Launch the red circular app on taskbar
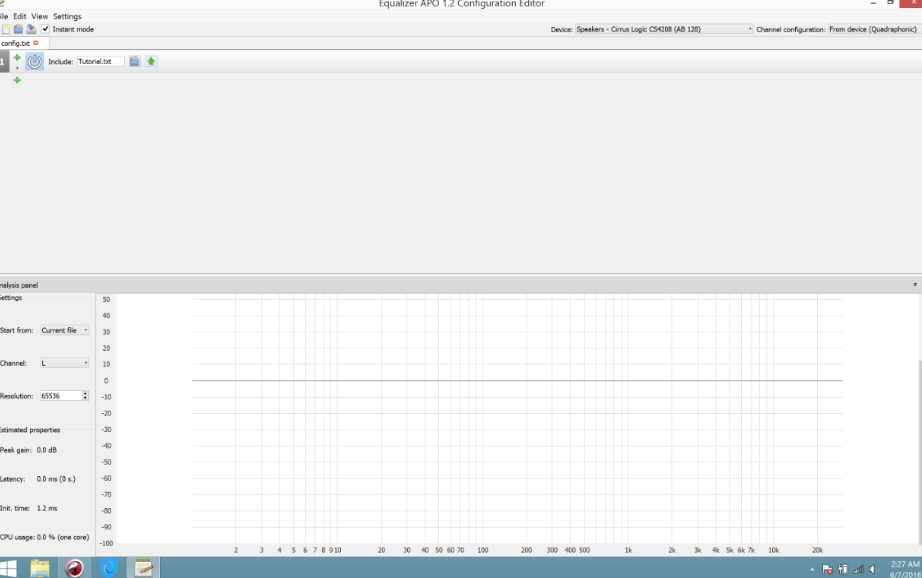Image resolution: width=922 pixels, height=578 pixels. tap(75, 569)
